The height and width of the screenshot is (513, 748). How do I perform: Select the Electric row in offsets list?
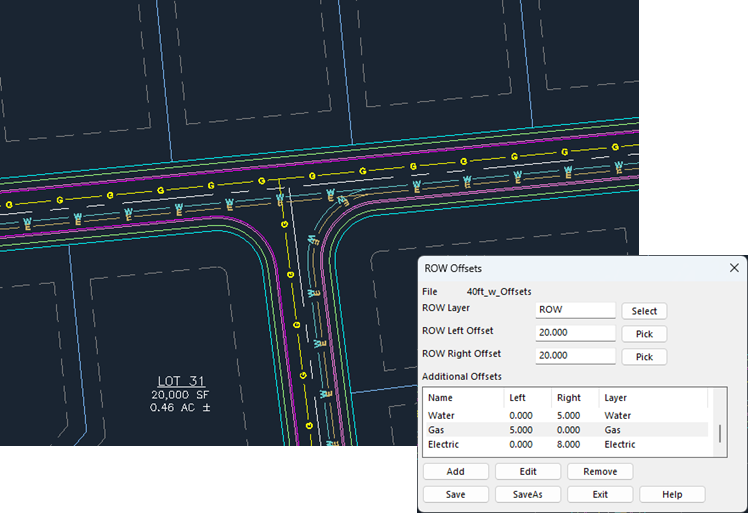pyautogui.click(x=567, y=444)
